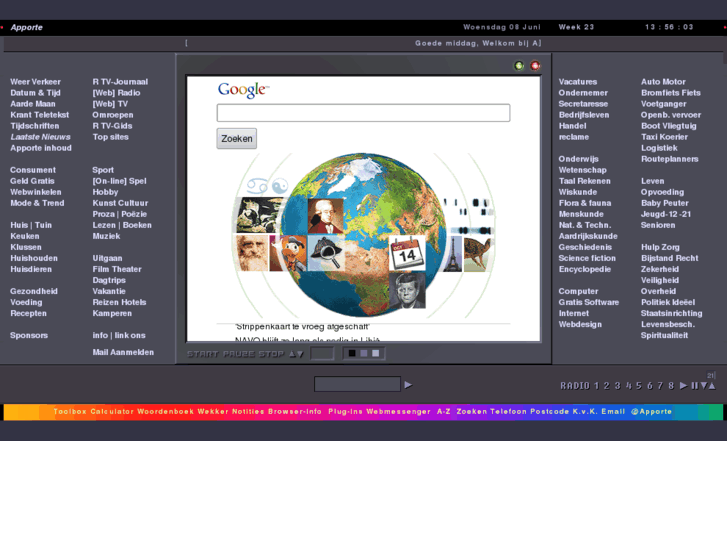Image resolution: width=727 pixels, height=545 pixels.
Task: Select the Eiffel Tower thumbnail icon
Action: tap(452, 253)
